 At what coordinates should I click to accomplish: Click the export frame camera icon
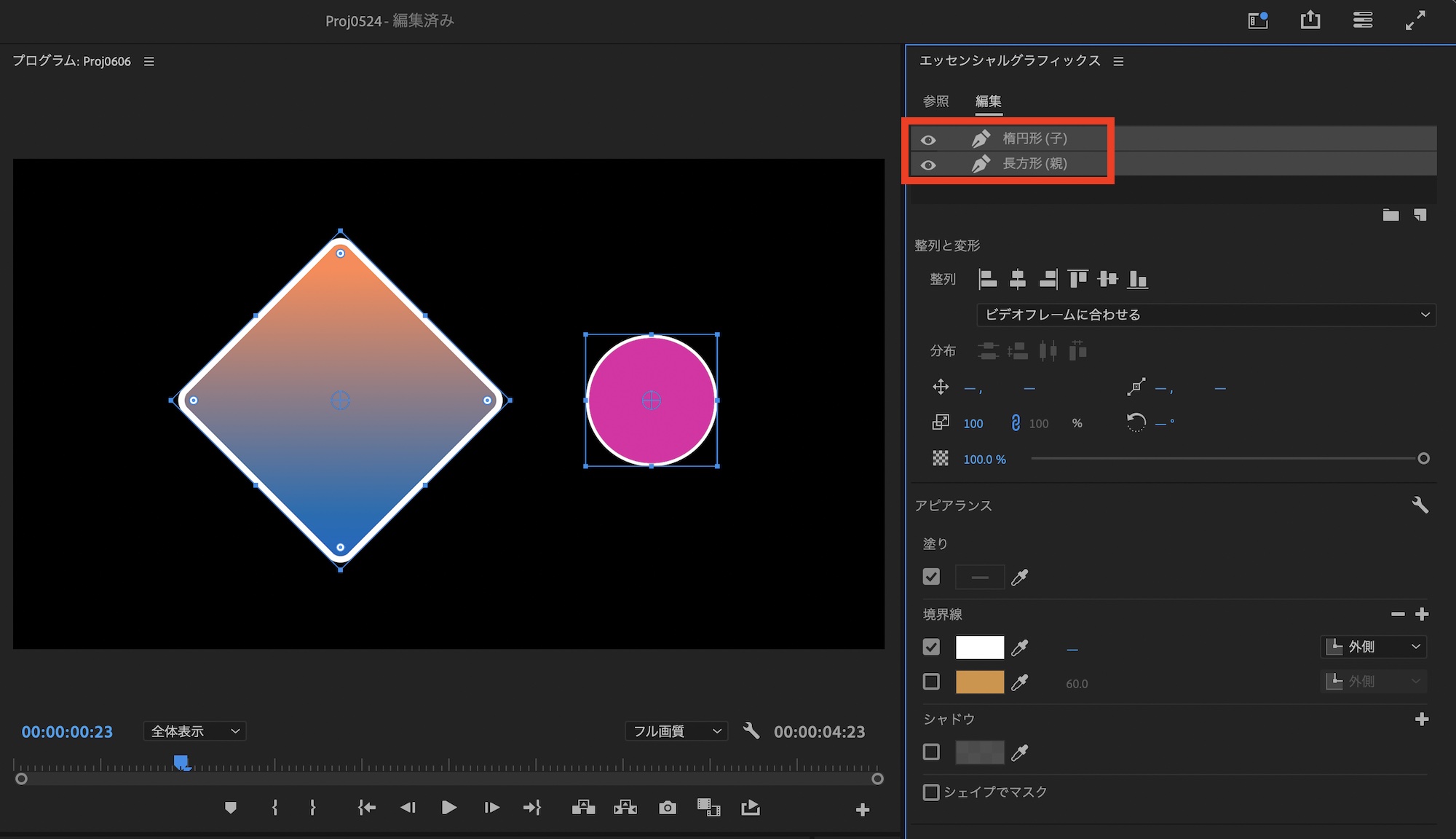coord(667,808)
